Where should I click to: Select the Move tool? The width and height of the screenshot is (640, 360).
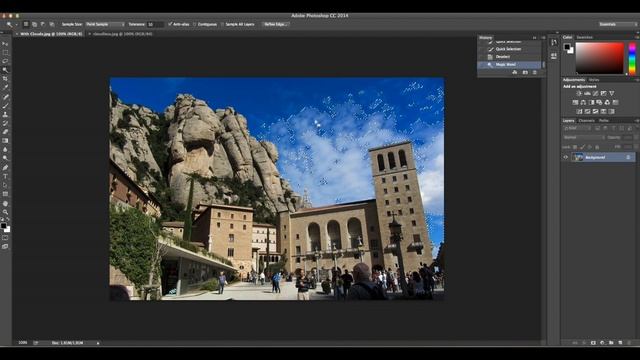(5, 44)
